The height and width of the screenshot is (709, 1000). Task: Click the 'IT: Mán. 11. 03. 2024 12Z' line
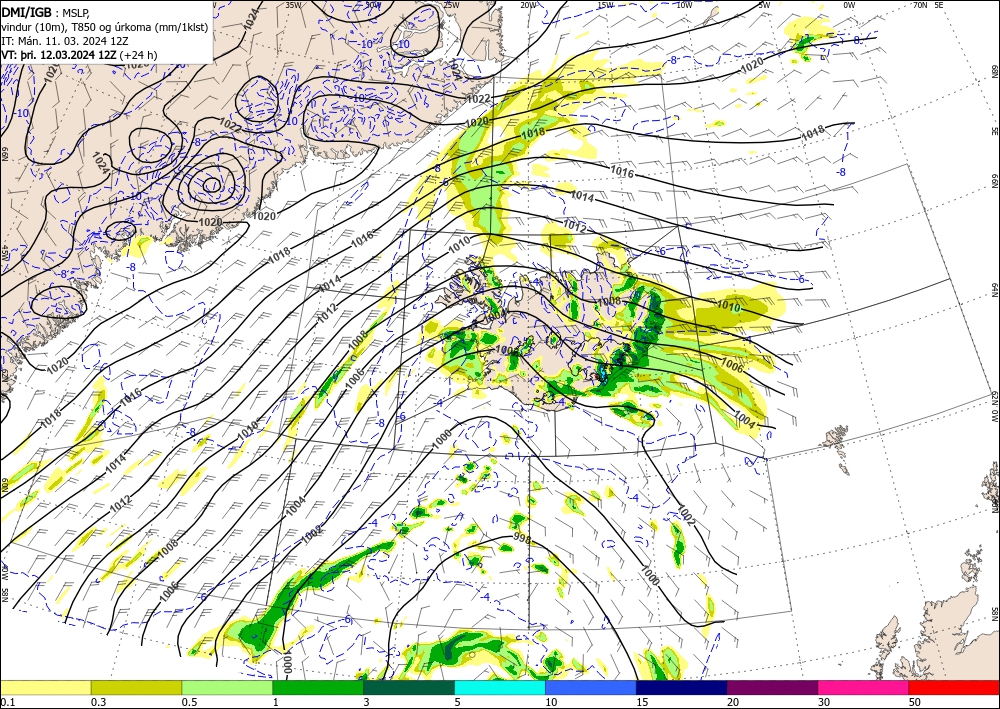[x=65, y=41]
